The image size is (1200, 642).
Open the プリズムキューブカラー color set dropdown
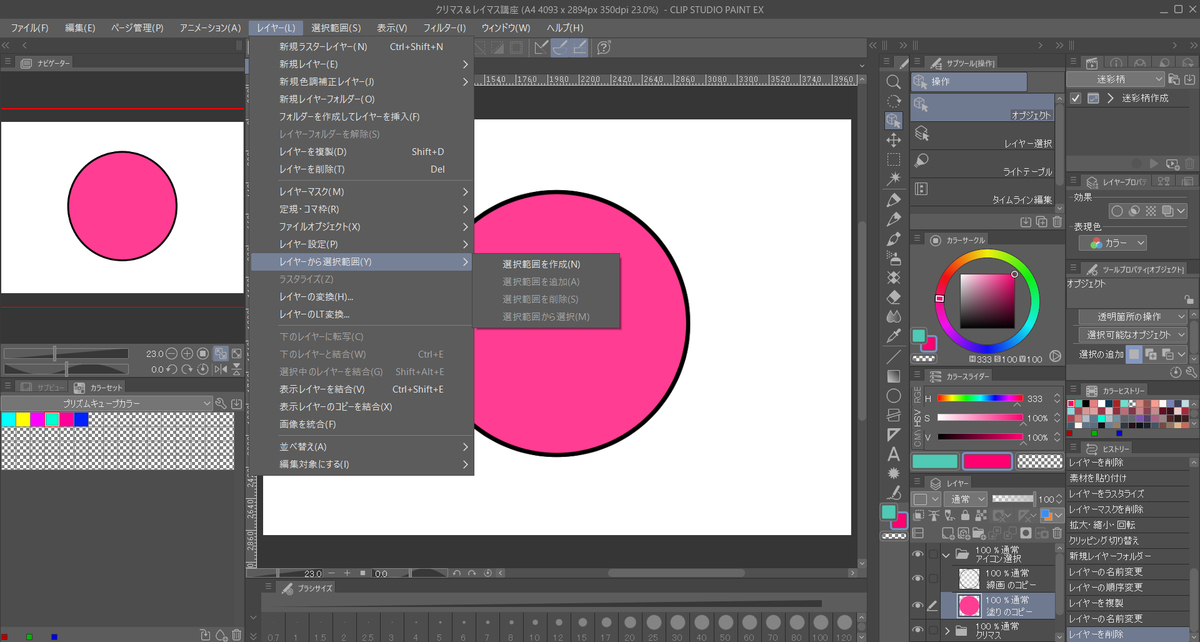[106, 403]
